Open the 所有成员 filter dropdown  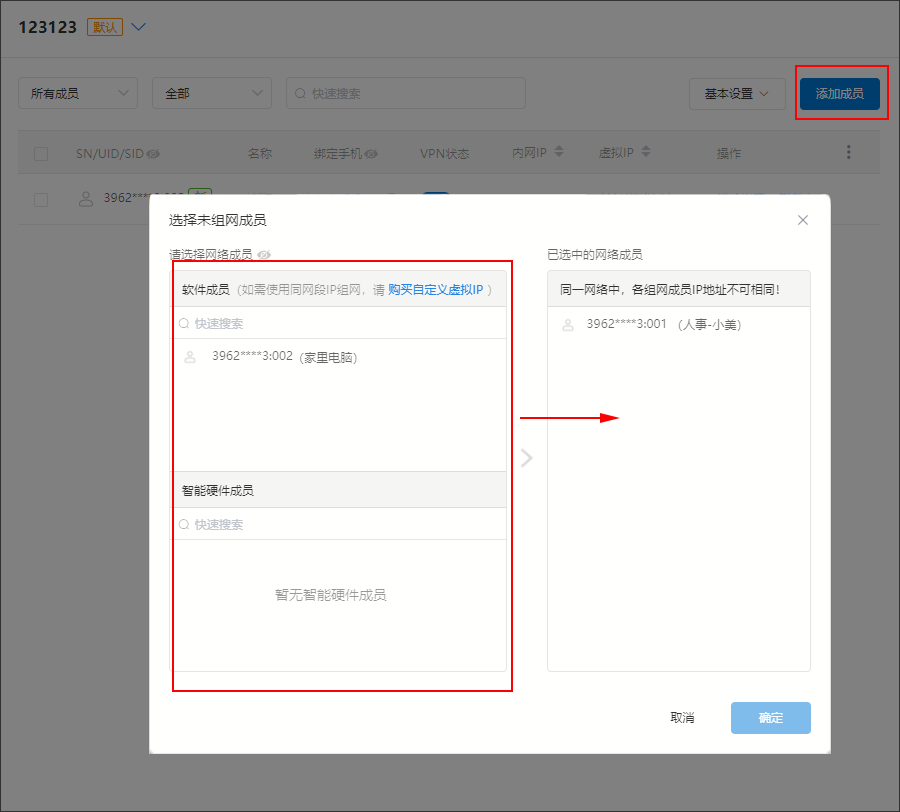click(x=78, y=93)
